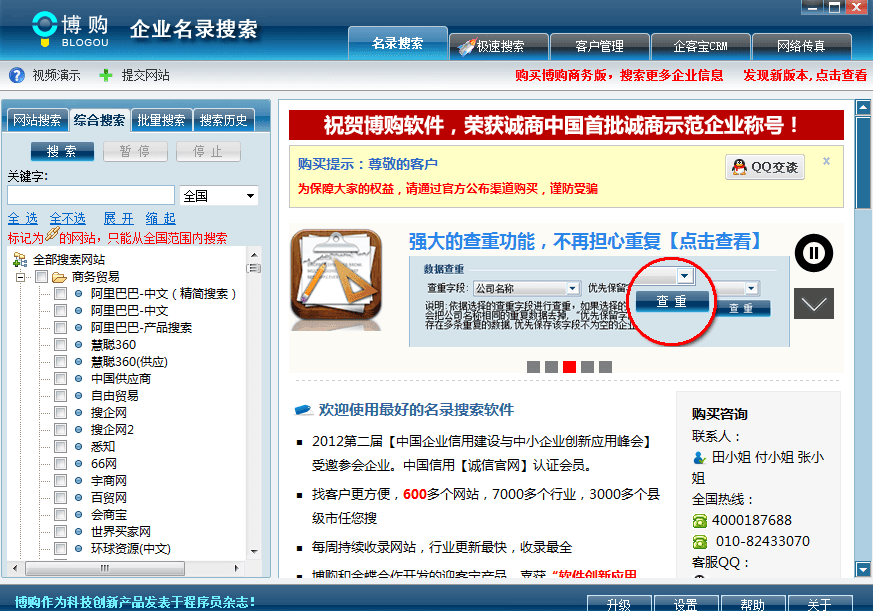Click the 缩起 link
The width and height of the screenshot is (873, 611).
coord(160,218)
